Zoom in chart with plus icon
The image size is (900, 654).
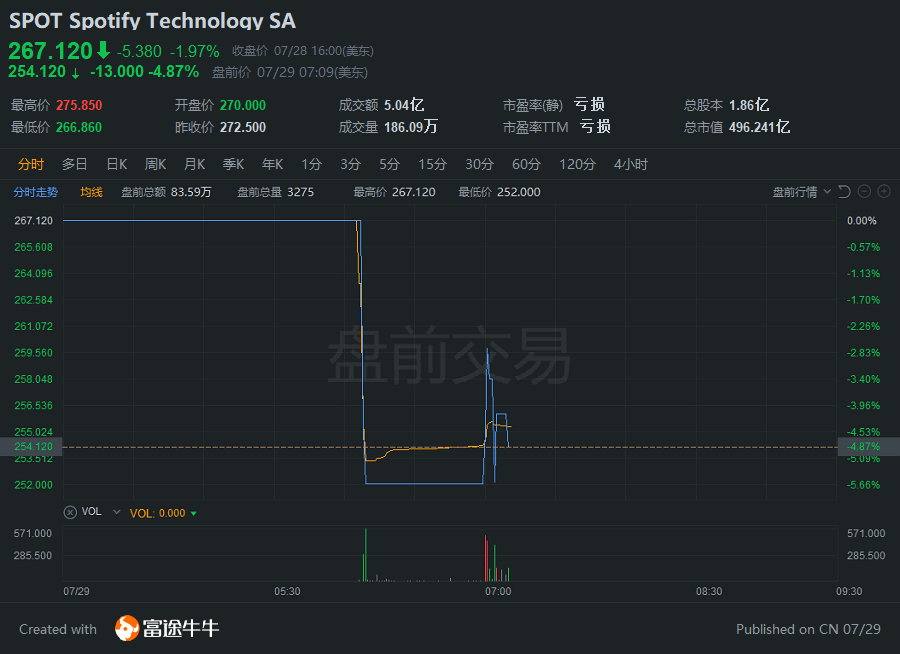(x=885, y=192)
